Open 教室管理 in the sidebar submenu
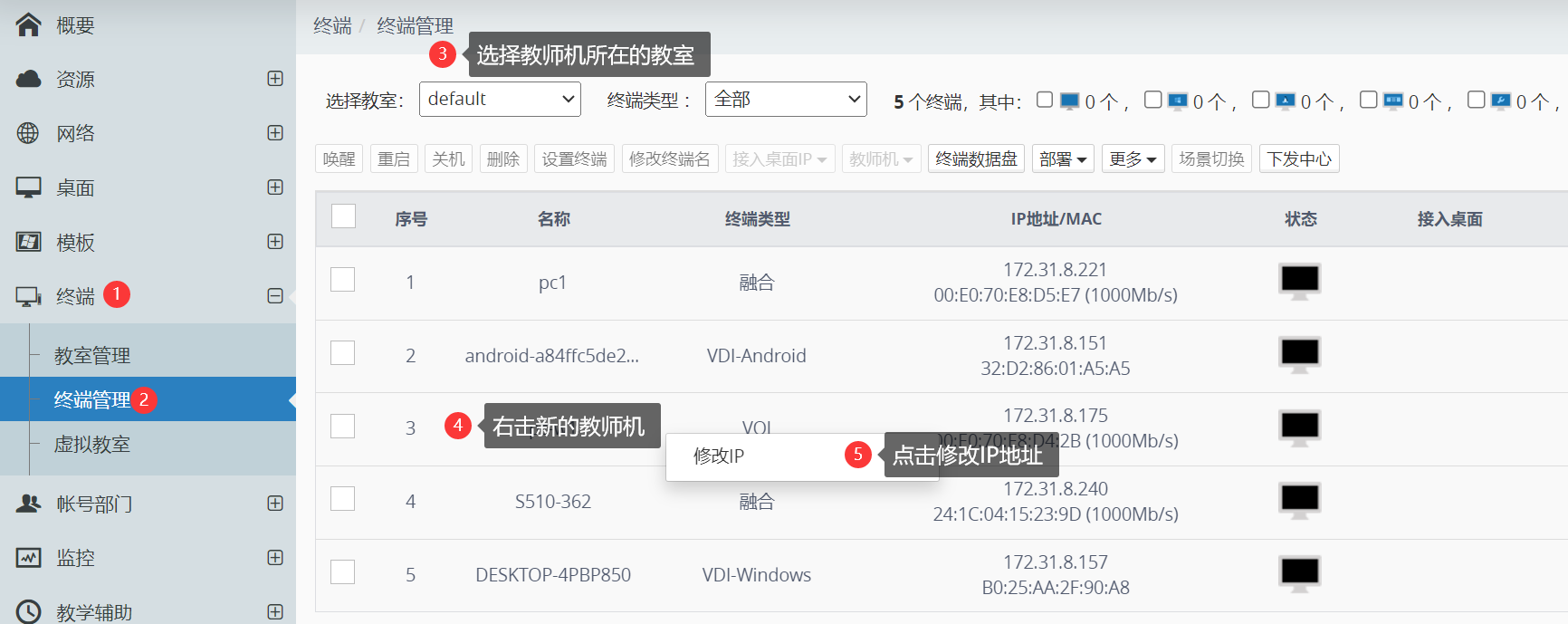The width and height of the screenshot is (1568, 624). click(x=92, y=356)
